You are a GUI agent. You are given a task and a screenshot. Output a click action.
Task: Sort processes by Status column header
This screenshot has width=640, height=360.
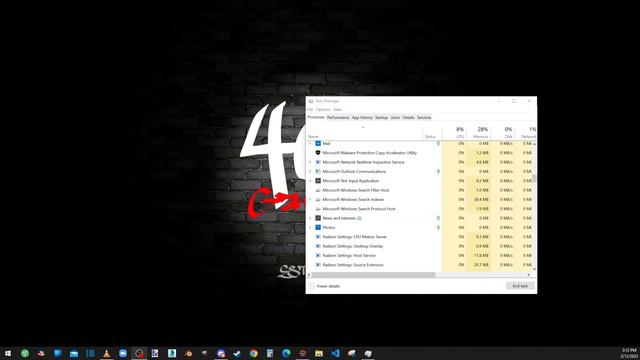coord(433,132)
